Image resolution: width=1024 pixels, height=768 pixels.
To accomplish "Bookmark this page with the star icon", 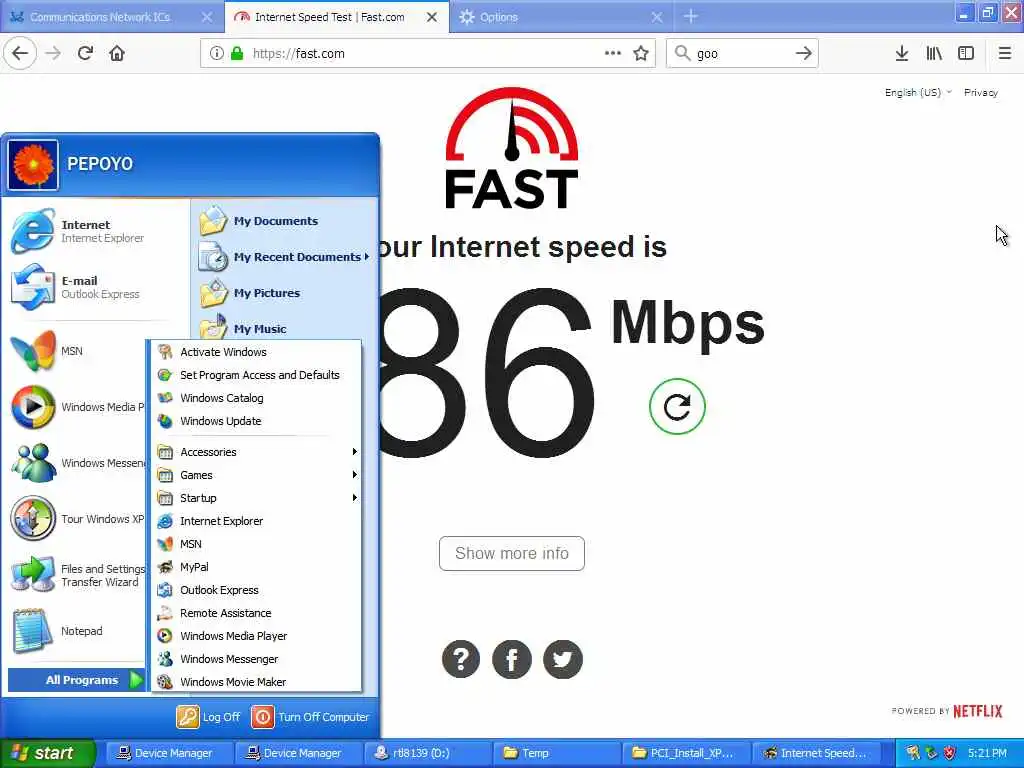I will coord(641,54).
